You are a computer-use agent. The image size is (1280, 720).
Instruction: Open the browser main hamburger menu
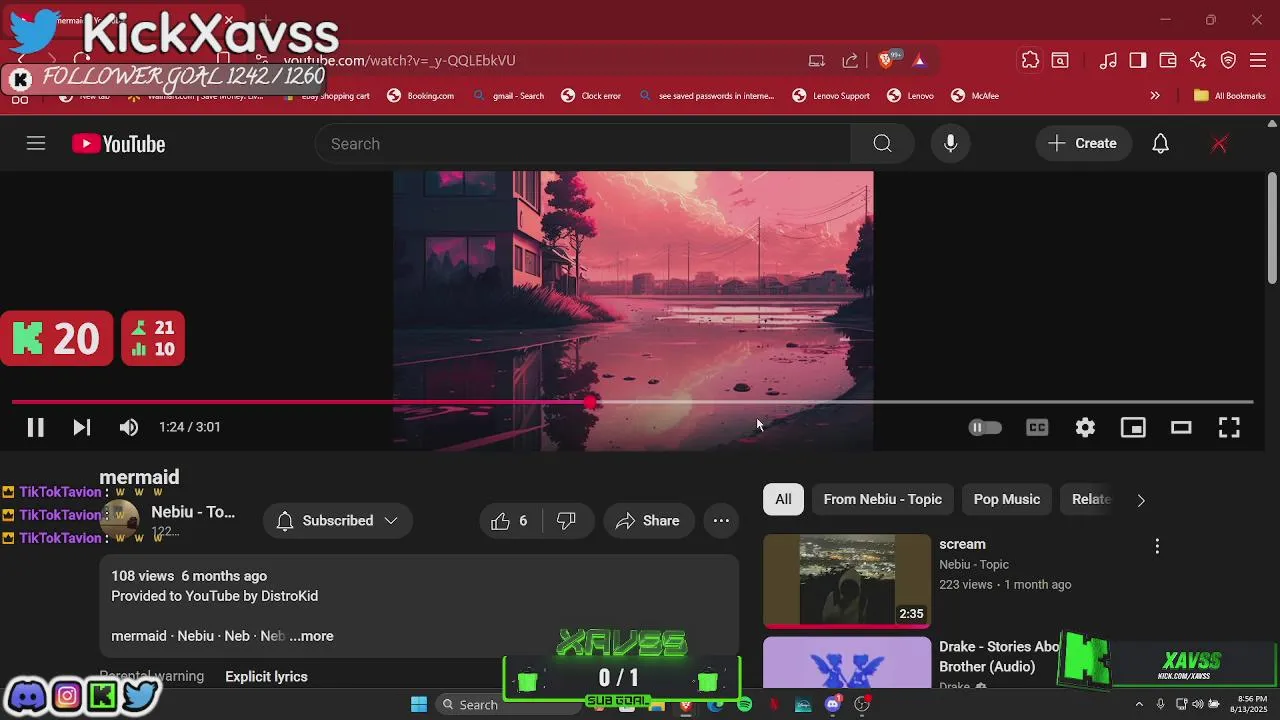click(1259, 61)
